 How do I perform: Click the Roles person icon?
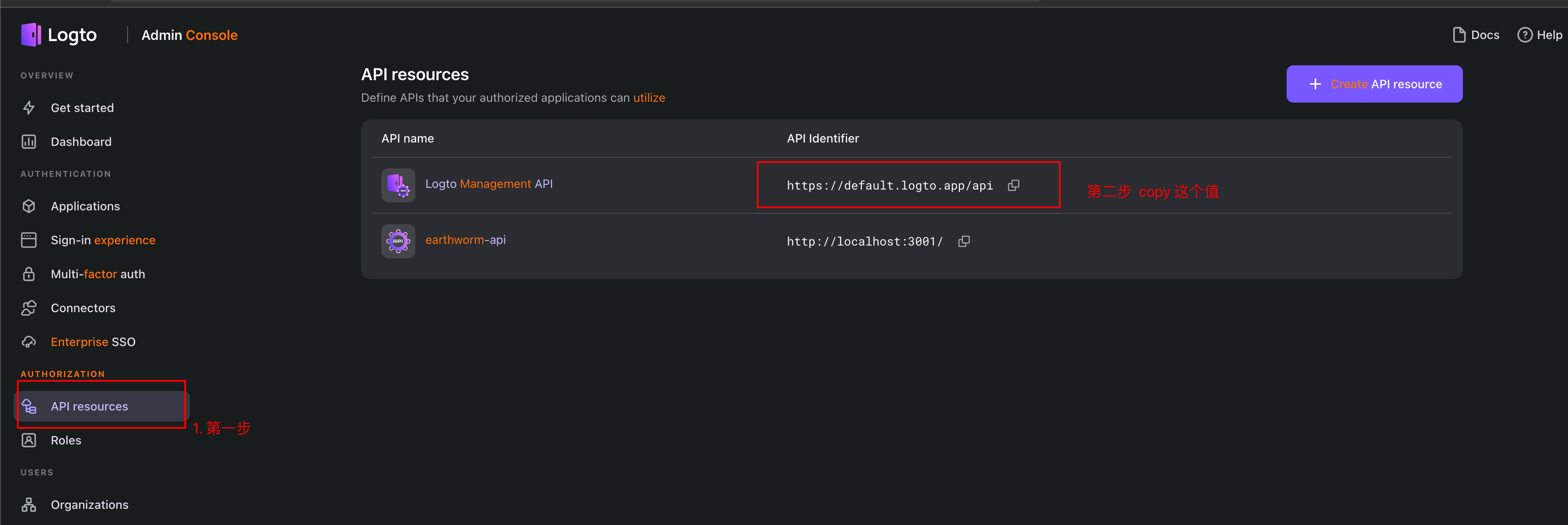coord(29,440)
